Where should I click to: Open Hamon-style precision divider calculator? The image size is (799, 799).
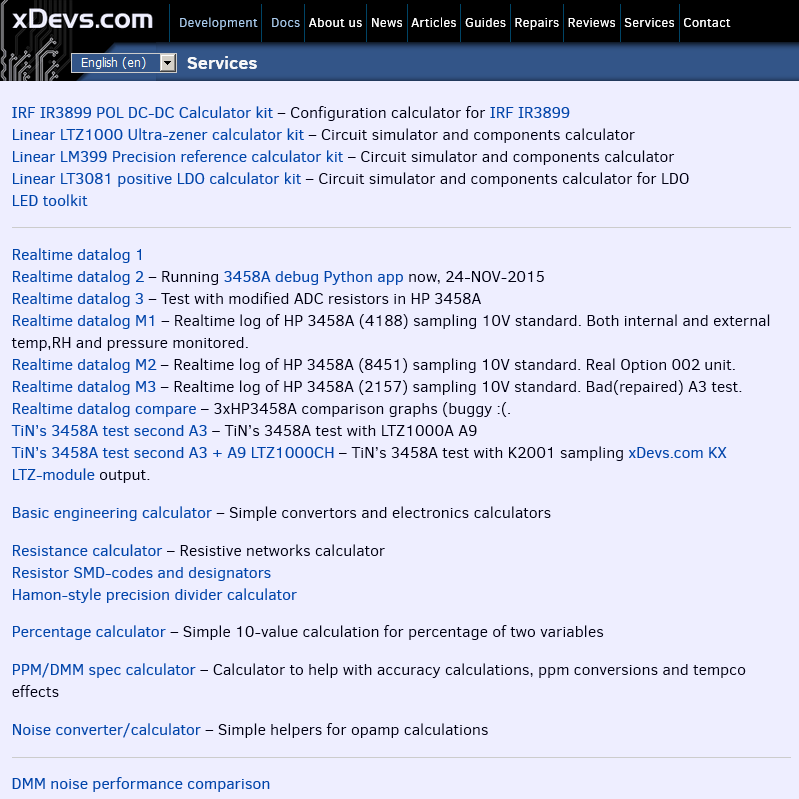154,595
